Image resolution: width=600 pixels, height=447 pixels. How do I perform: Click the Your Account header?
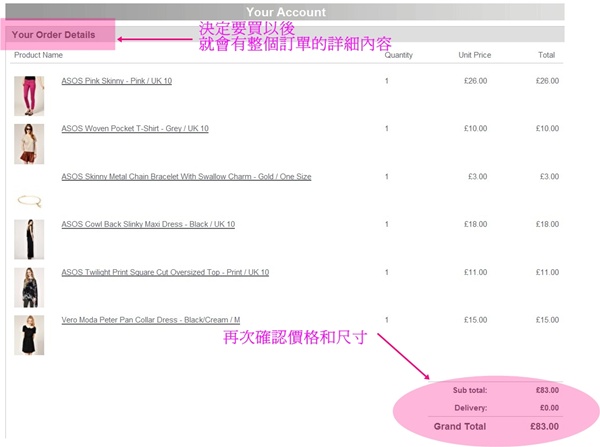286,12
